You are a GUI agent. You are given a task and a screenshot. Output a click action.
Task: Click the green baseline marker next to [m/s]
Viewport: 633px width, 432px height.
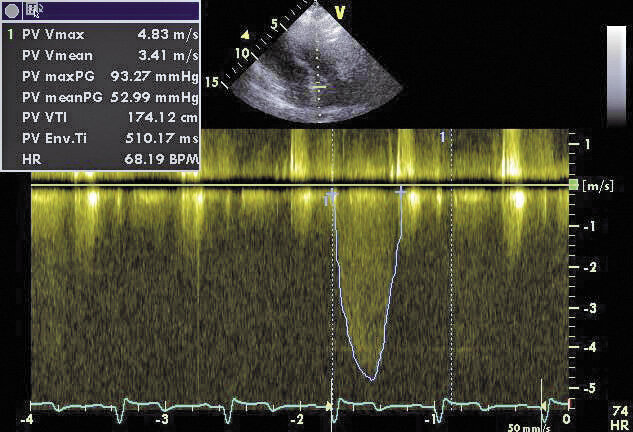(574, 185)
